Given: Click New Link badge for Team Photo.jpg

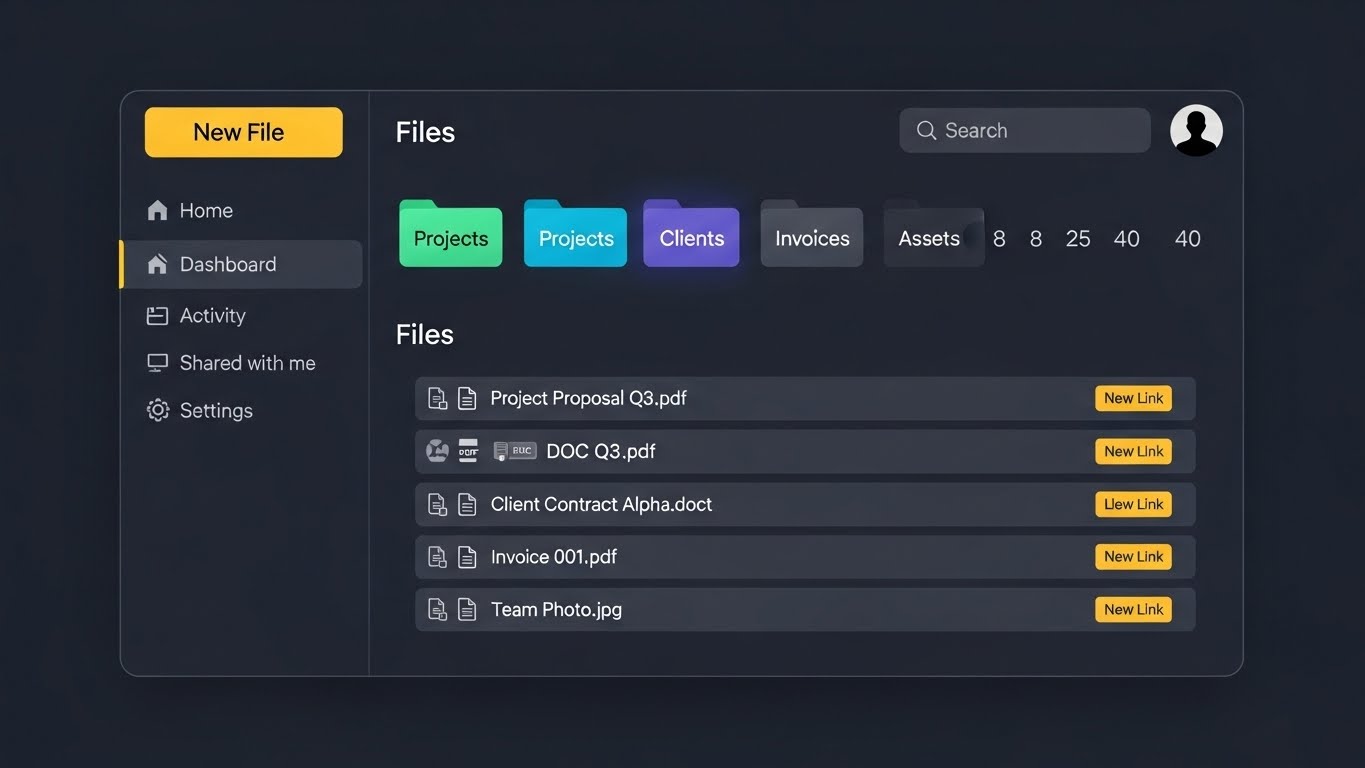Looking at the screenshot, I should click(1133, 609).
